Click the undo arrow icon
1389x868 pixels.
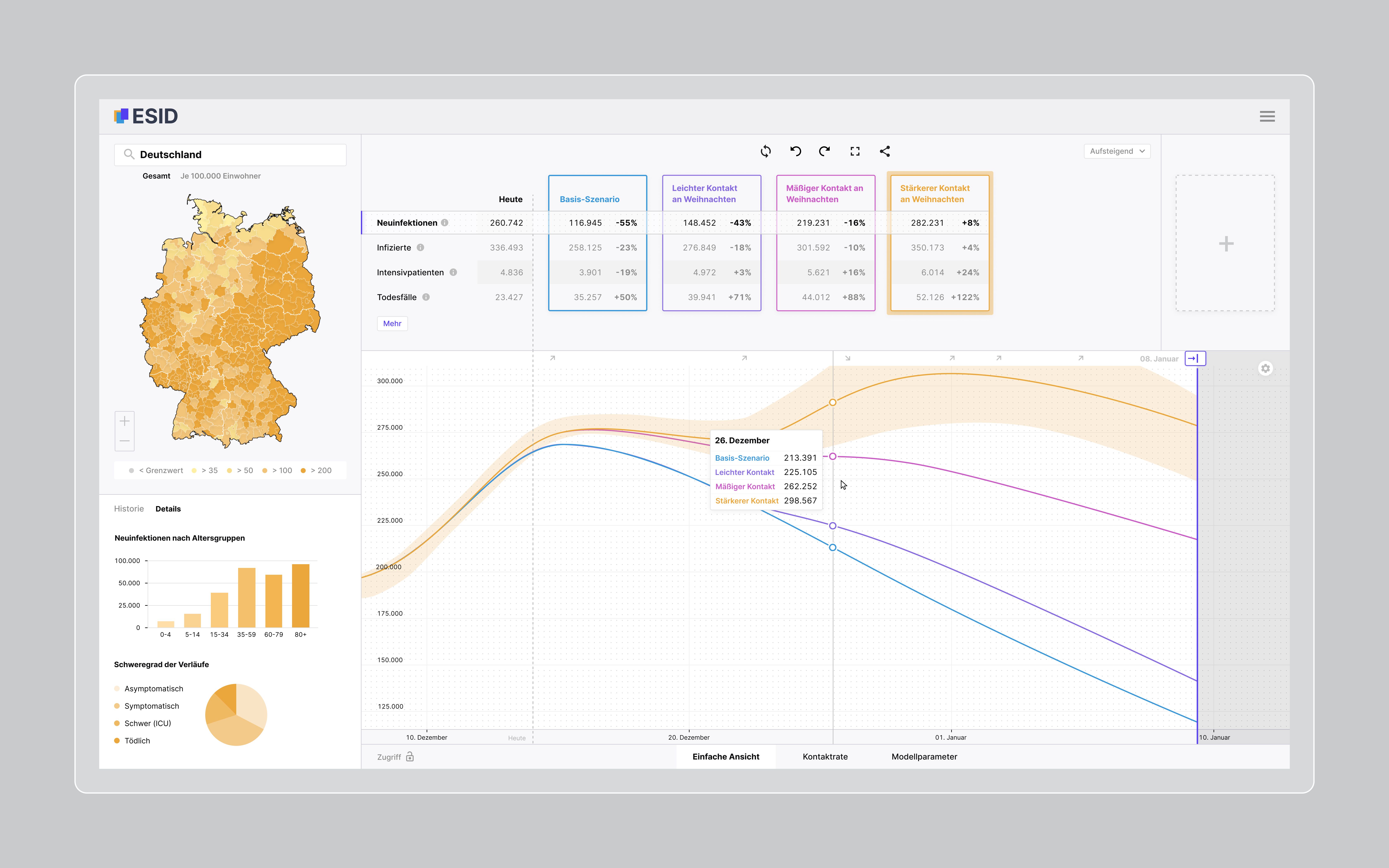[796, 151]
